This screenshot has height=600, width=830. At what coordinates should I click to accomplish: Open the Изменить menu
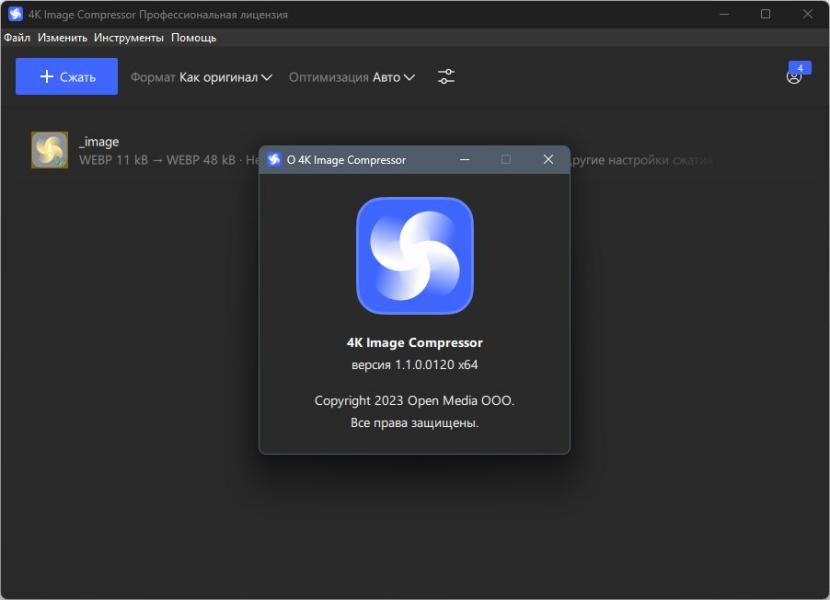[62, 38]
